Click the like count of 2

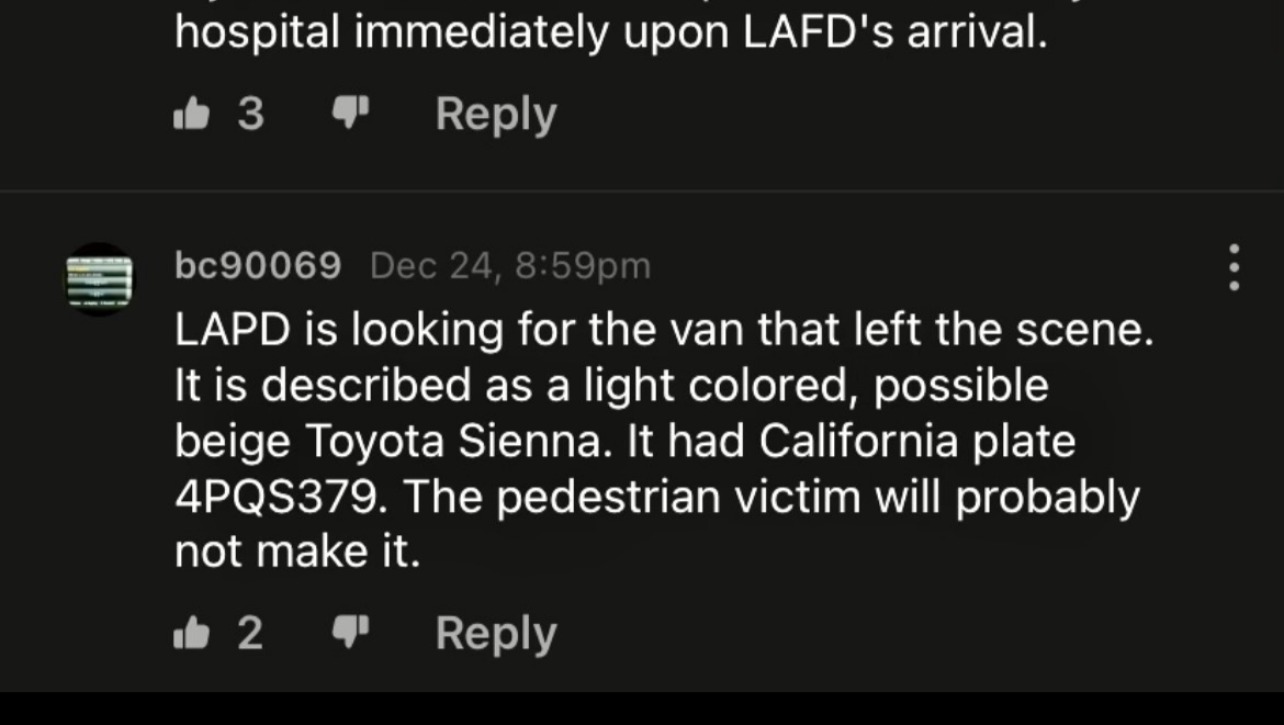point(251,634)
